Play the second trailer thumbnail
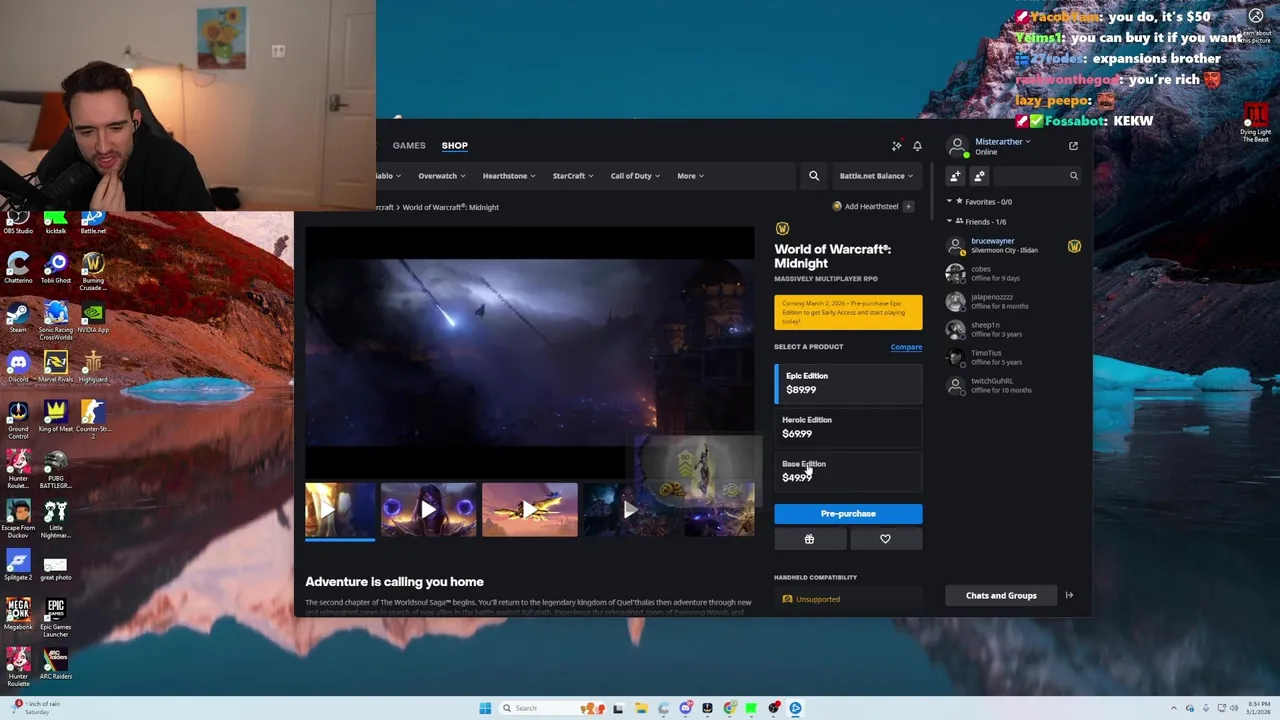The width and height of the screenshot is (1280, 720). coord(428,510)
